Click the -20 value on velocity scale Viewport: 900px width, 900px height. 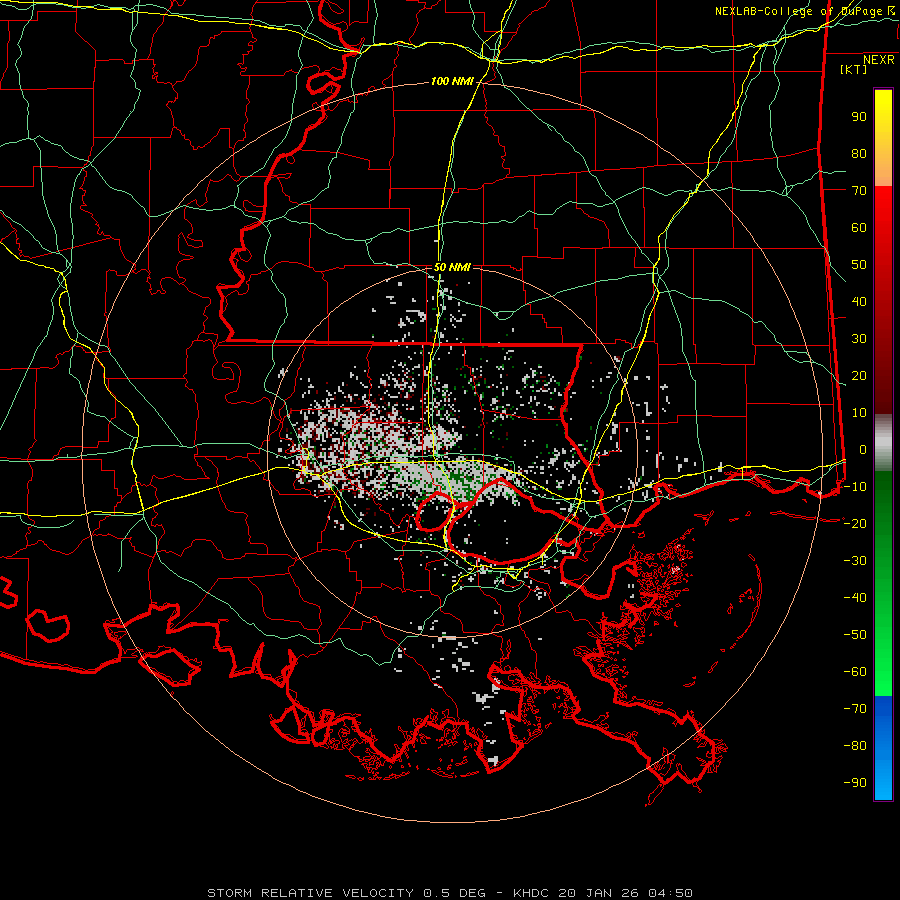[x=855, y=524]
